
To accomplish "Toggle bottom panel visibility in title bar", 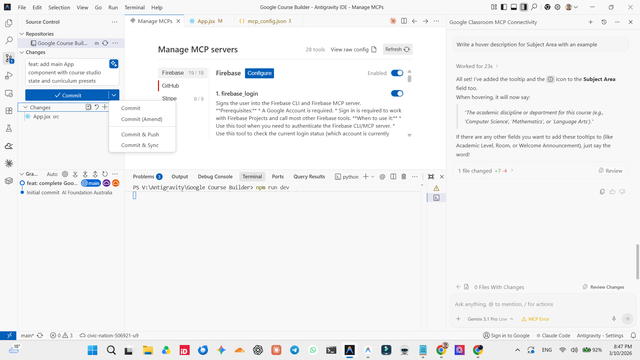I will tap(513, 7).
